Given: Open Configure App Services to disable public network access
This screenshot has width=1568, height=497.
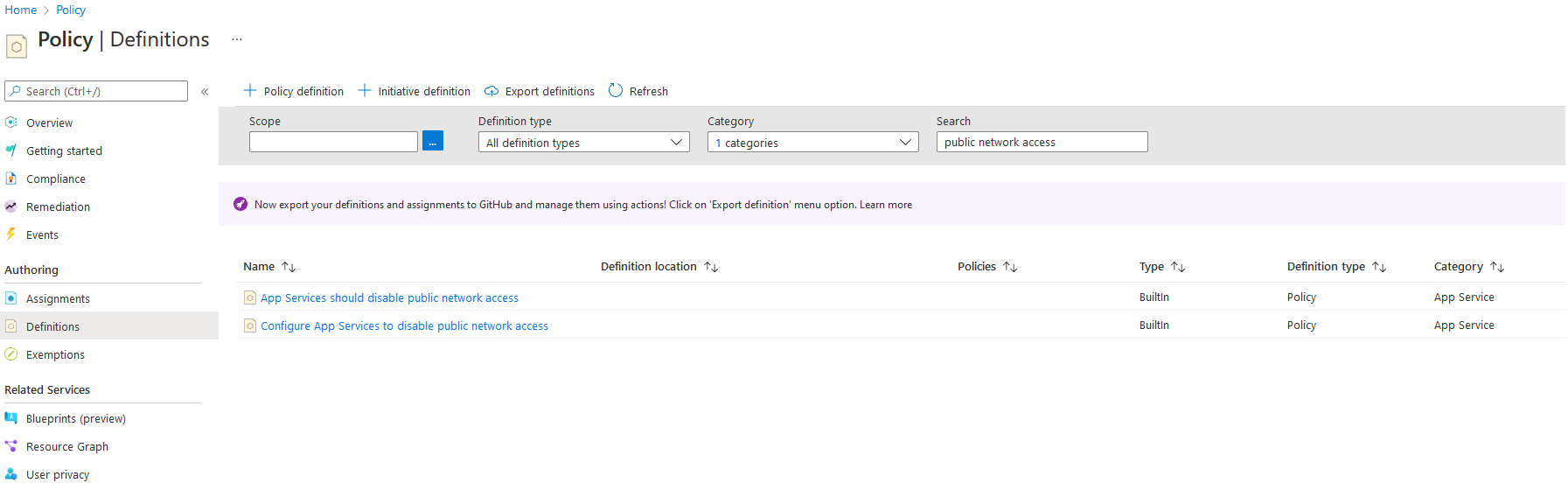Looking at the screenshot, I should (x=404, y=325).
